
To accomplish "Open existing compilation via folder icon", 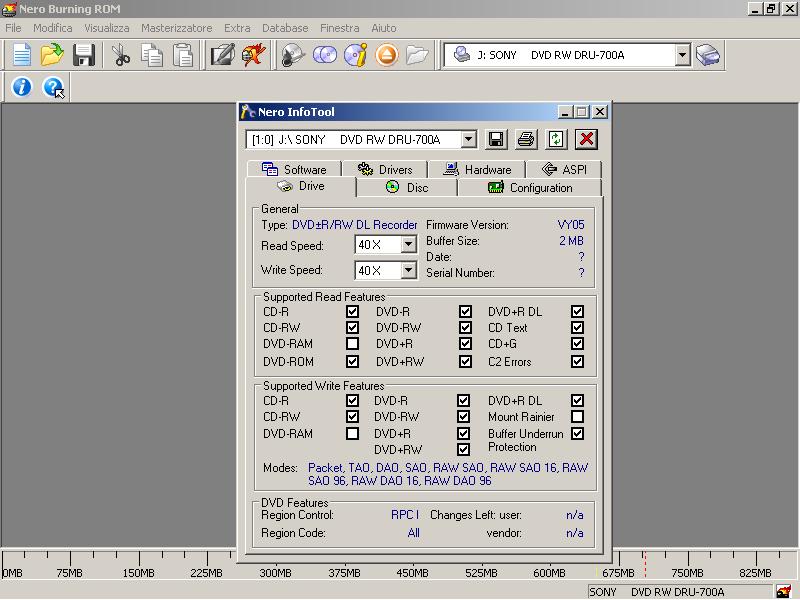I will tap(52, 55).
